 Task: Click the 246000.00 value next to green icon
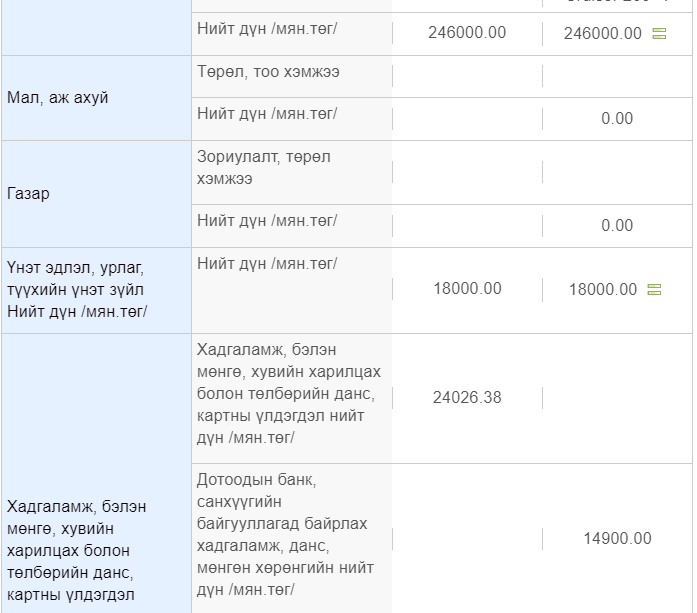[602, 34]
